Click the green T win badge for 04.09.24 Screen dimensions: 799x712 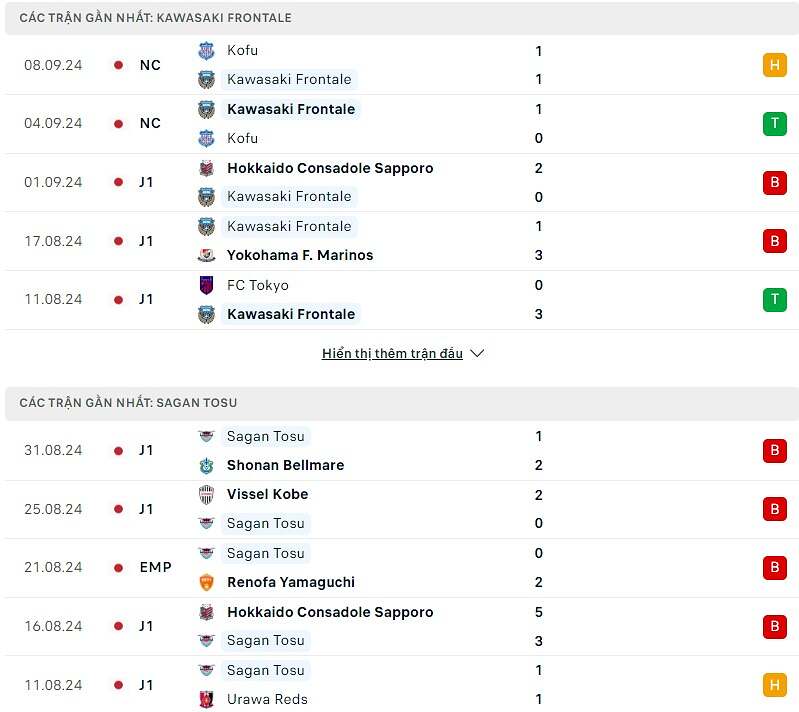tap(774, 123)
